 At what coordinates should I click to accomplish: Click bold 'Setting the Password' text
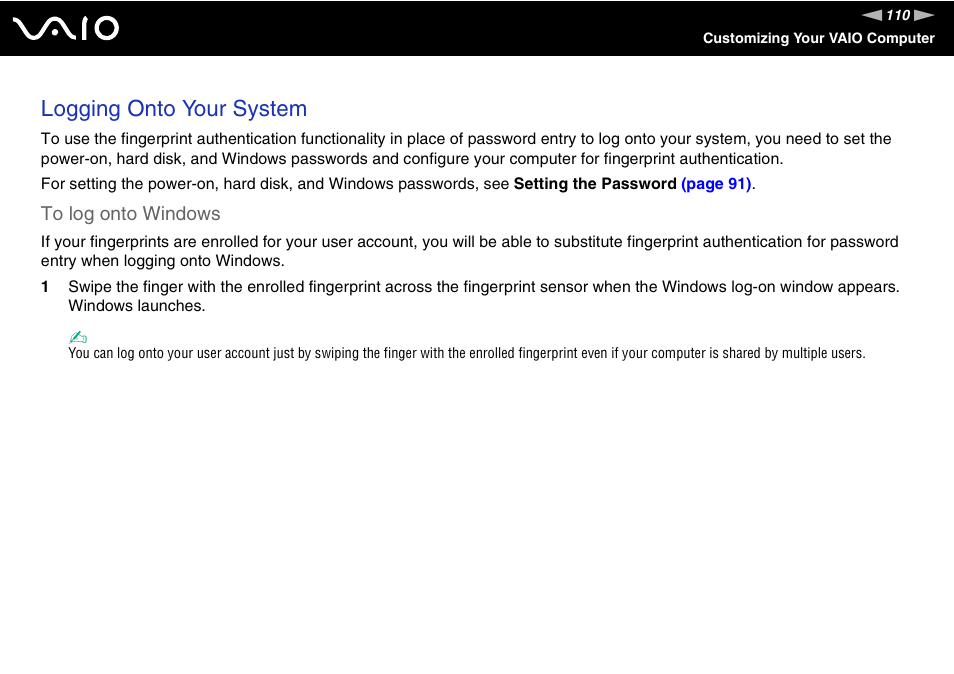595,184
